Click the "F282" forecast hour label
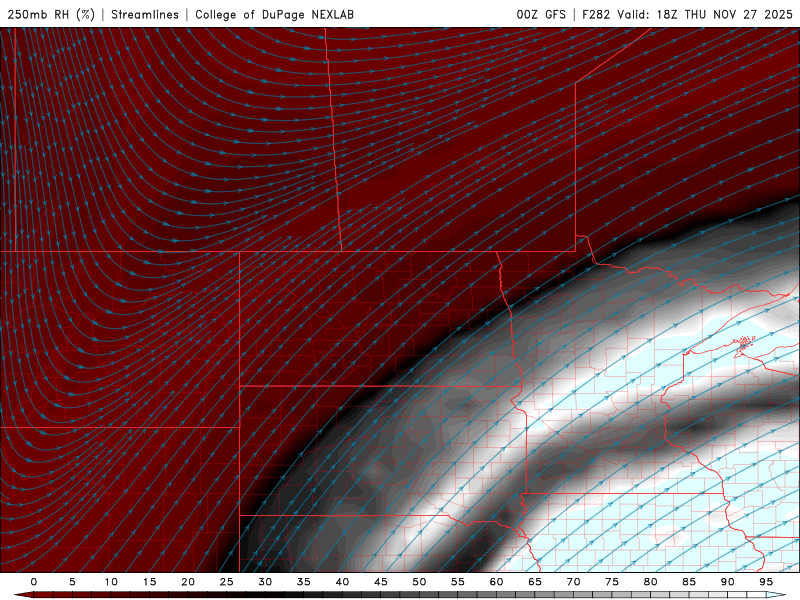The height and width of the screenshot is (600, 800). pos(596,14)
